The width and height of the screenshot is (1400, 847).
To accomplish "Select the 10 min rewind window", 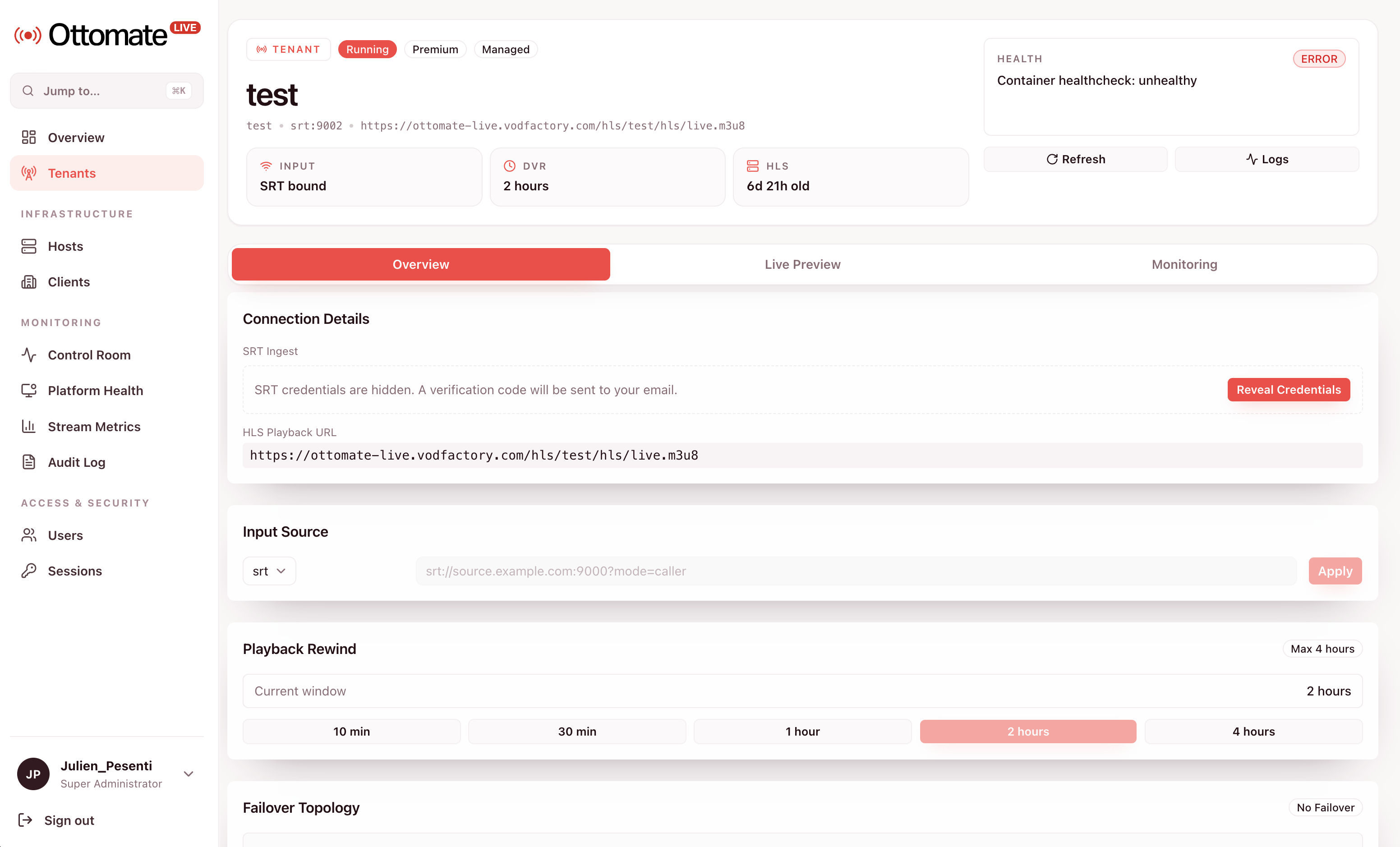I will coord(352,732).
